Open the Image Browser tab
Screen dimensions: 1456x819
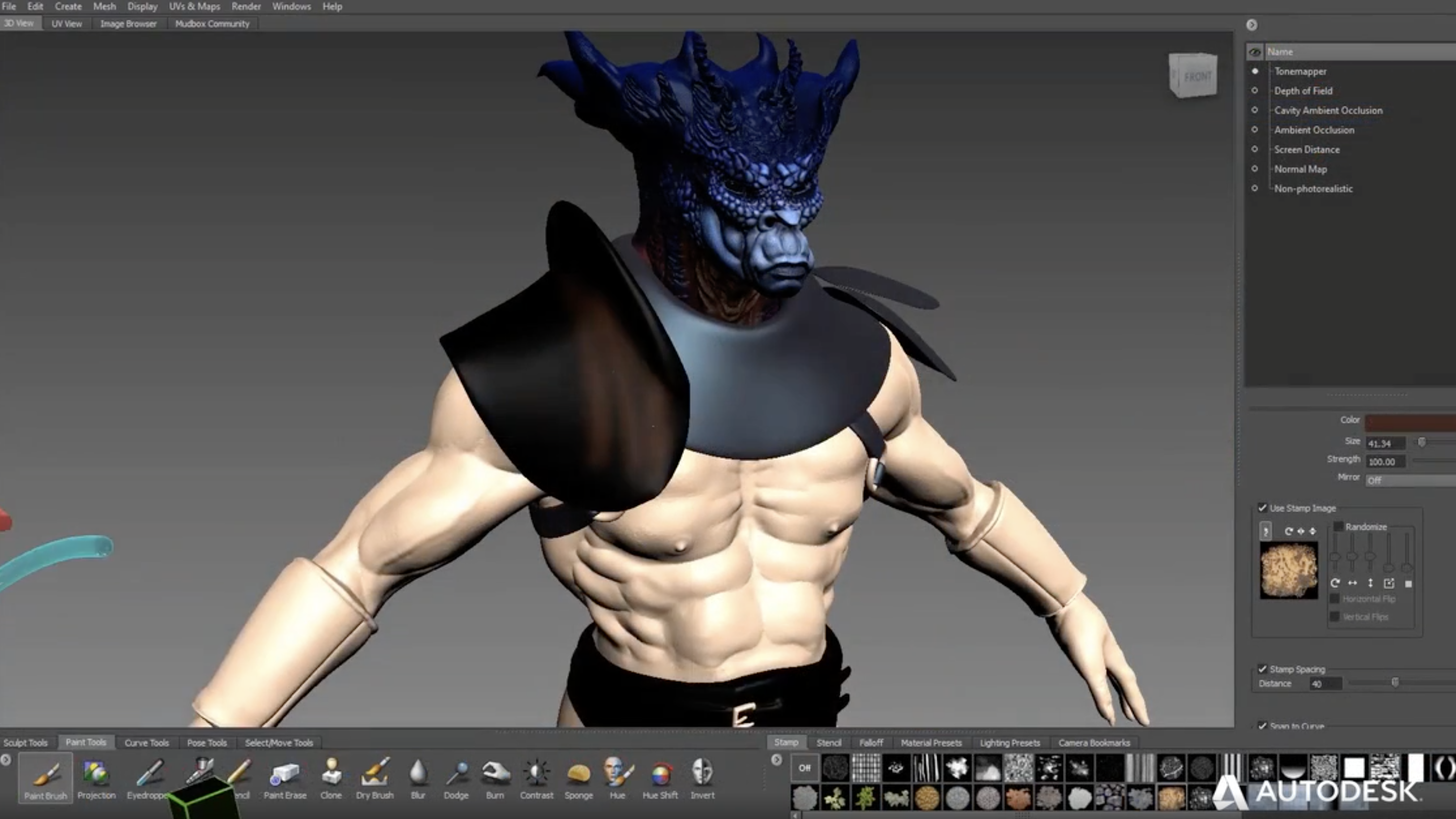(129, 24)
